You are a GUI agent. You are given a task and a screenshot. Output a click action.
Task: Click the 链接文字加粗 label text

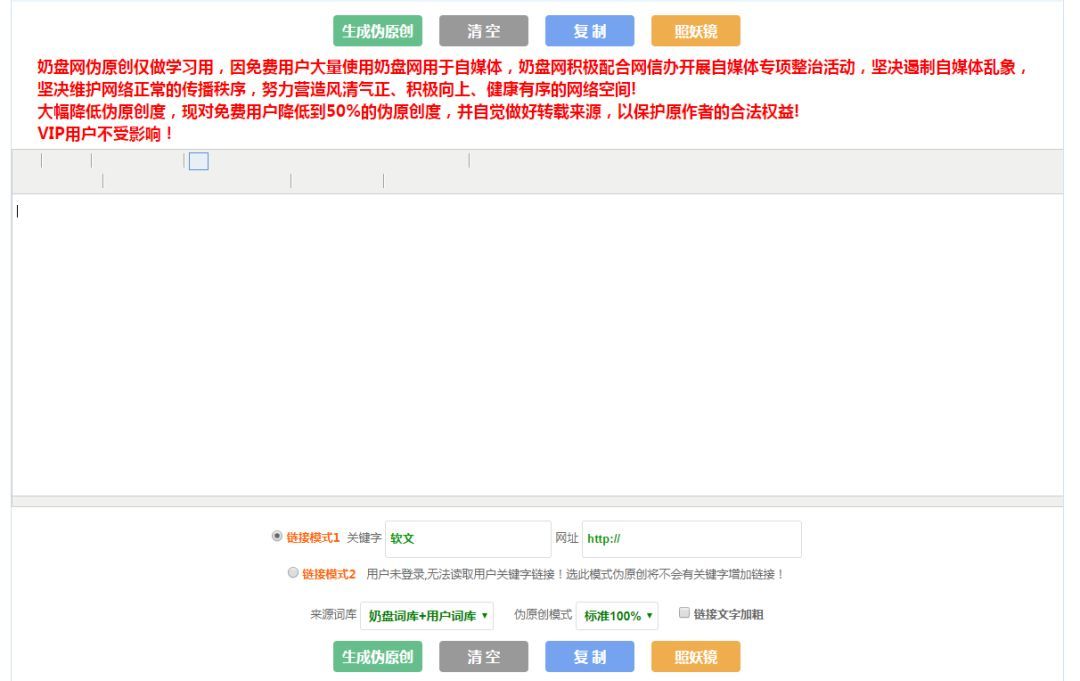coord(728,614)
